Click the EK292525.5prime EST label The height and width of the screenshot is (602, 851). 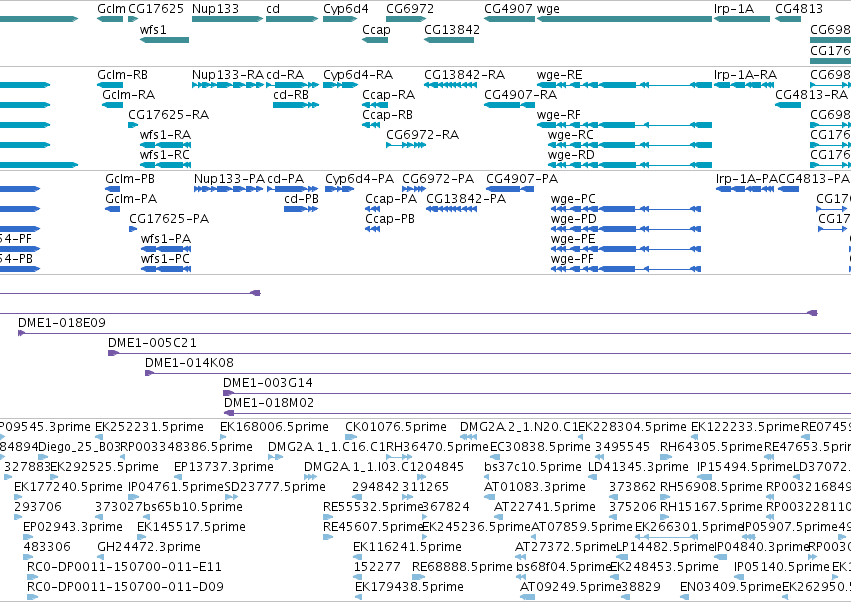104,467
